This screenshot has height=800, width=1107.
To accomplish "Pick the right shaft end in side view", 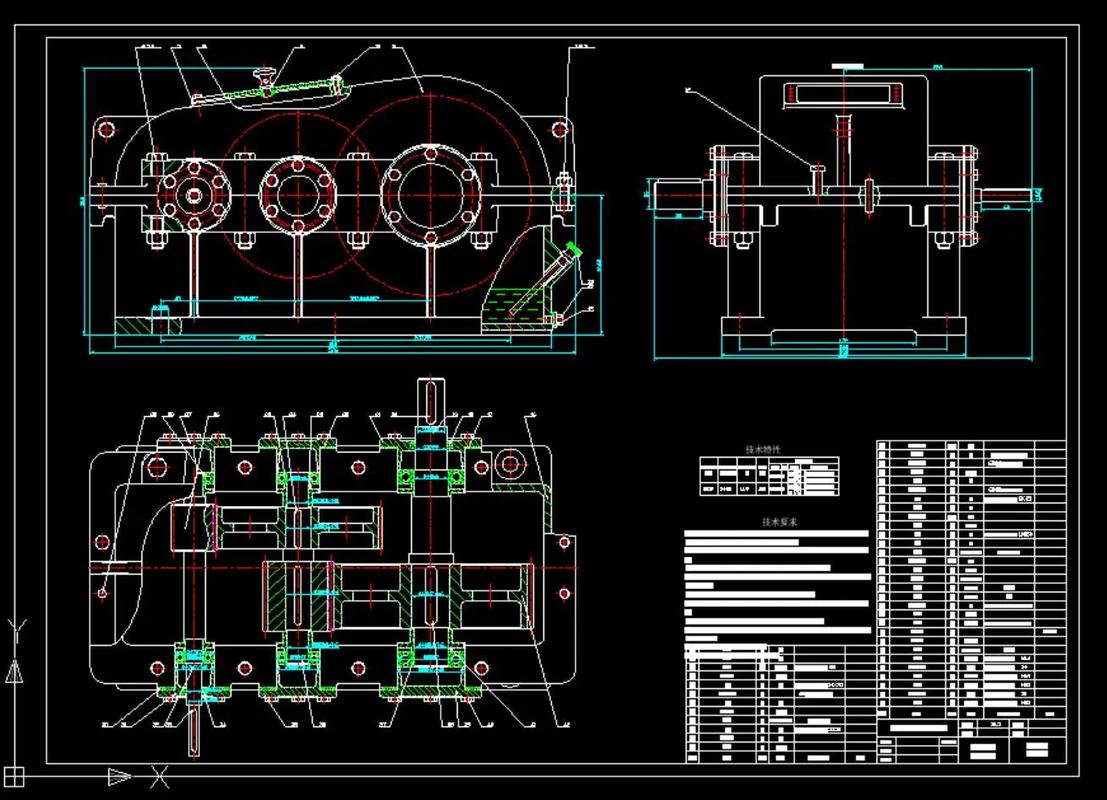I will [x=1010, y=195].
